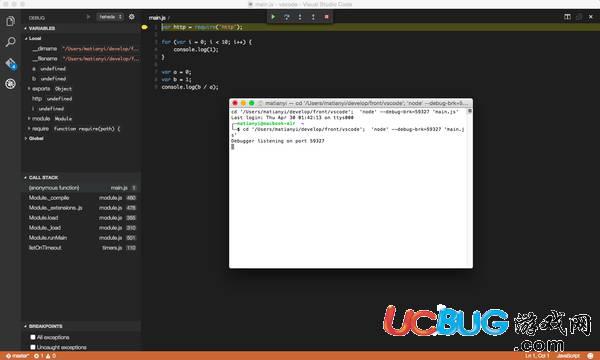
Task: Select the Module._load stack frame
Action: [x=82, y=228]
